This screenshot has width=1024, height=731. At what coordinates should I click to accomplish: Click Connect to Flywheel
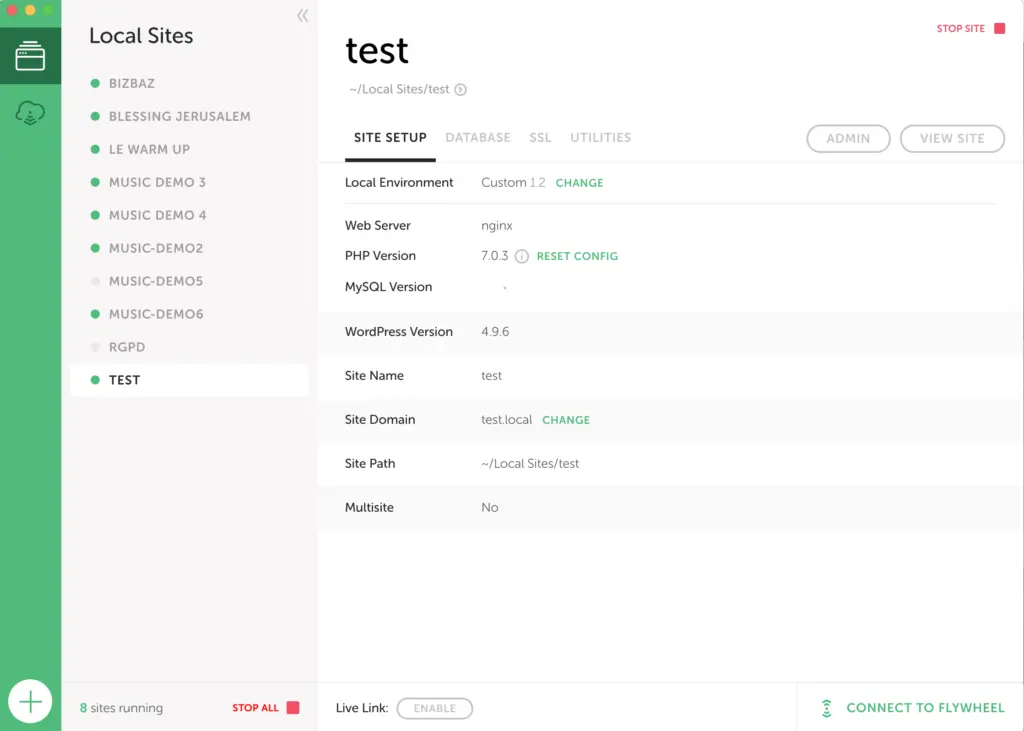tap(925, 708)
